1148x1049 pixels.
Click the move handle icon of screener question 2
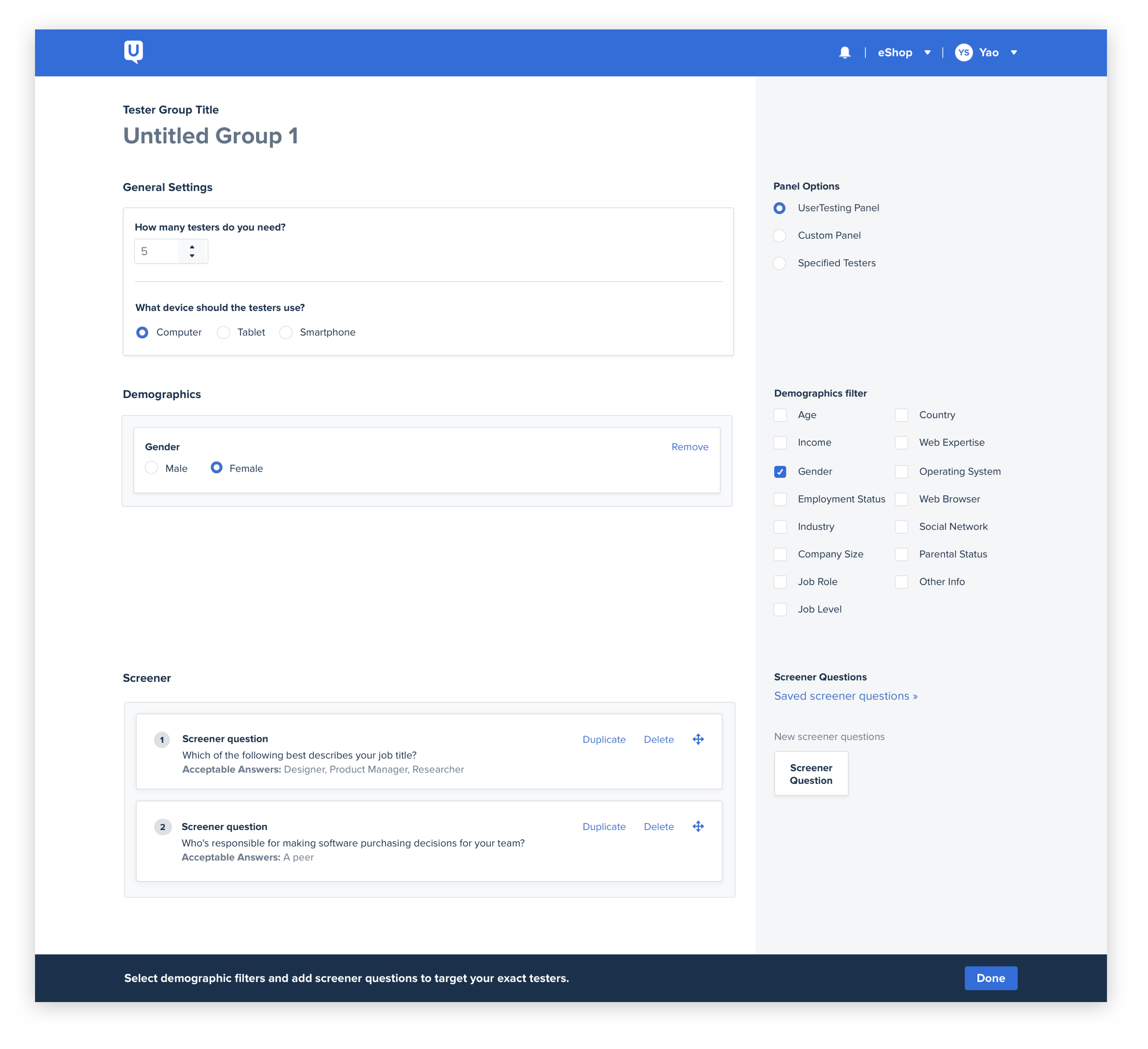pyautogui.click(x=698, y=826)
